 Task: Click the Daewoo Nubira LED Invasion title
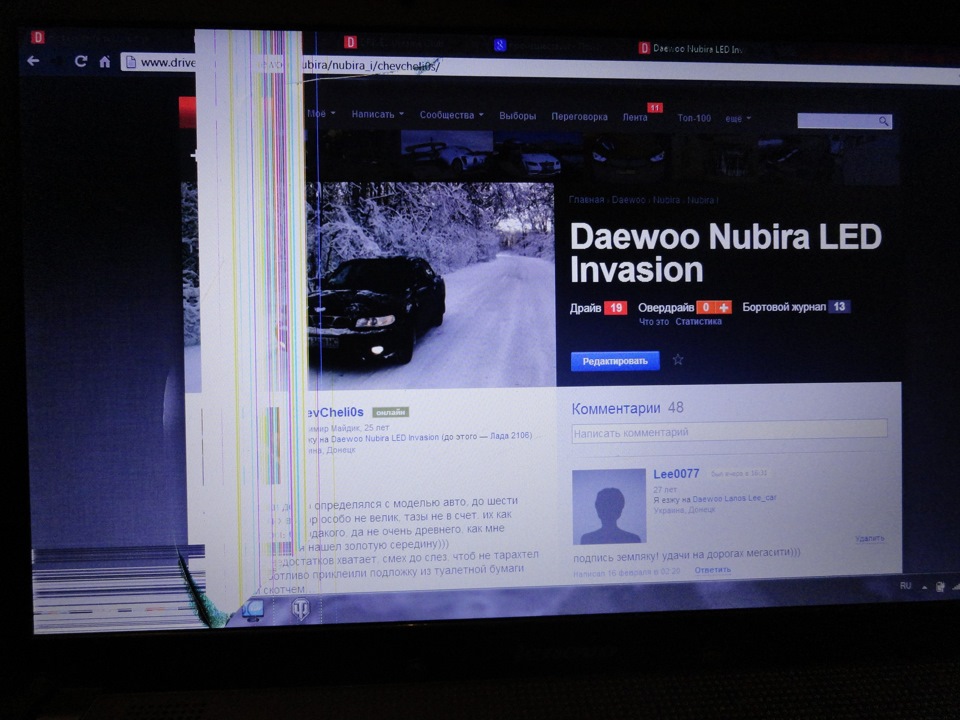(x=726, y=253)
